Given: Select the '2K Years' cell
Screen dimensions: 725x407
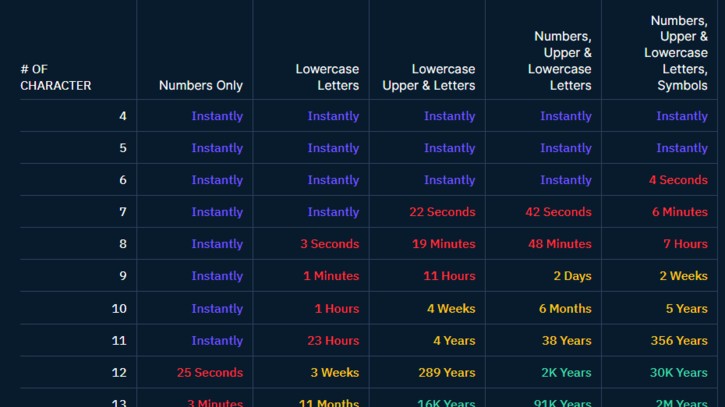Looking at the screenshot, I should coord(565,373).
